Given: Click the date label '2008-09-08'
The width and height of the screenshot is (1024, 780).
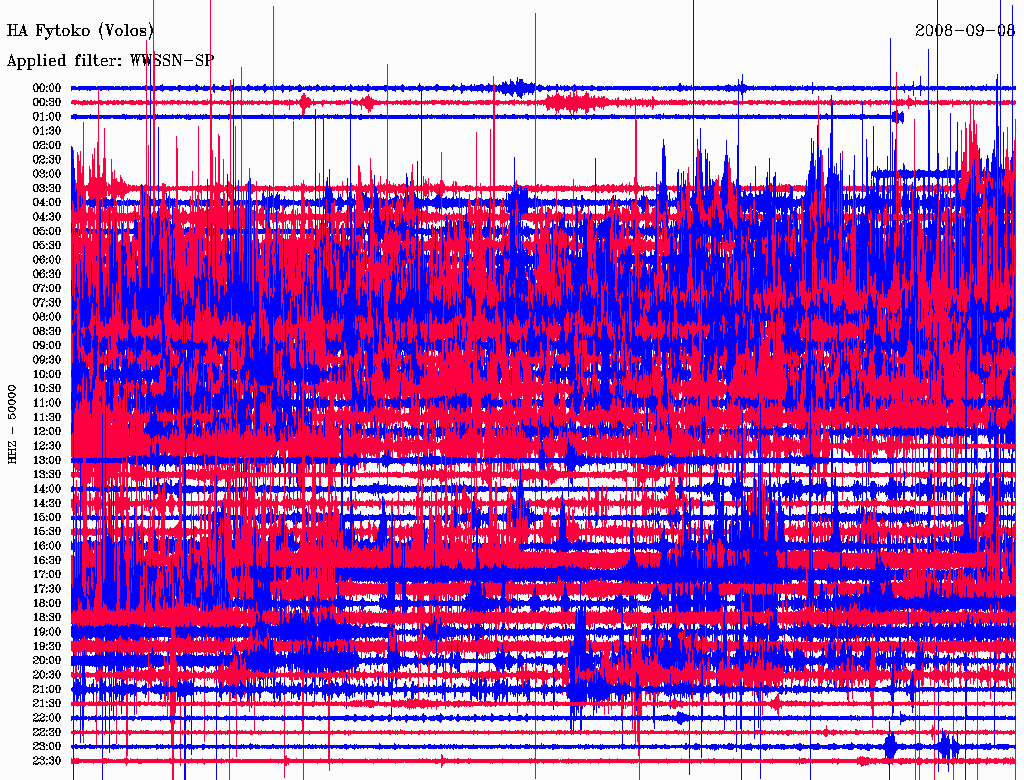Looking at the screenshot, I should [965, 30].
